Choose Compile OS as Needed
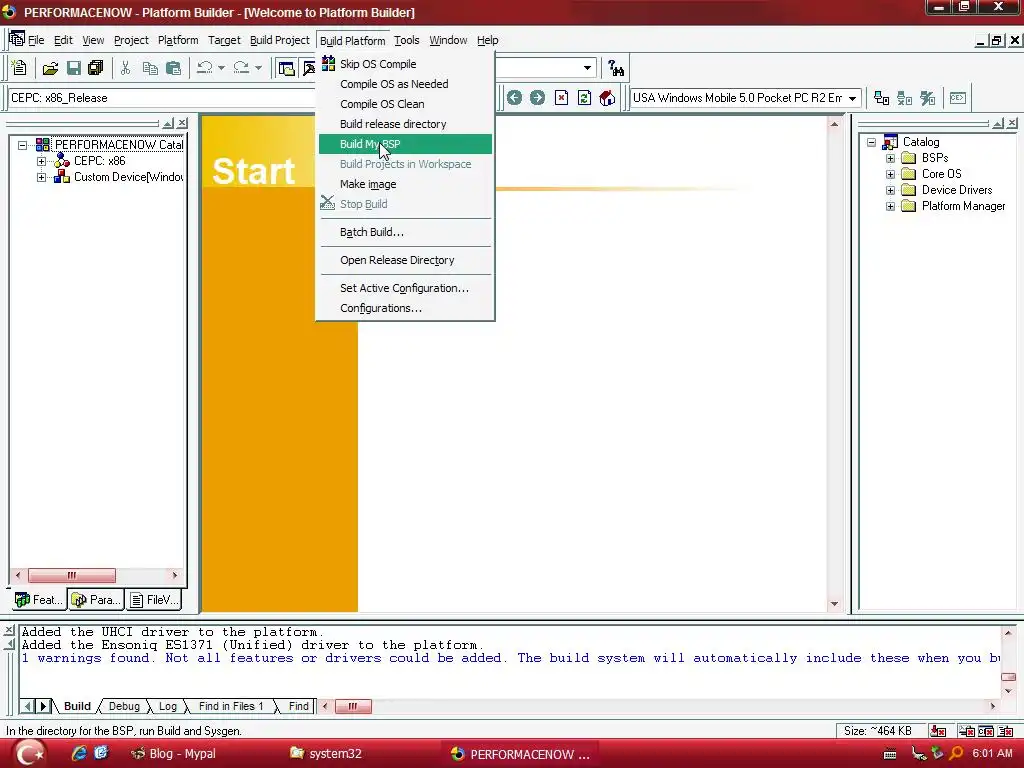1024x768 pixels. [405, 84]
